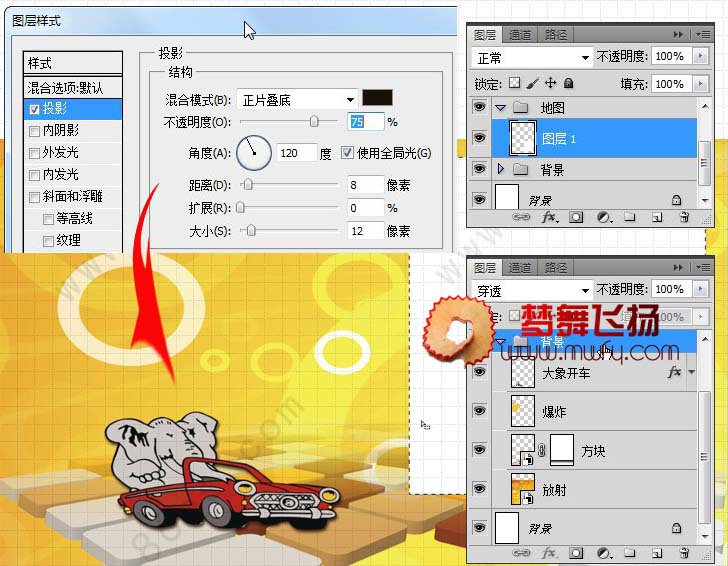Viewport: 728px width, 566px height.
Task: Click mask link chain on 方块 layer
Action: [x=542, y=450]
